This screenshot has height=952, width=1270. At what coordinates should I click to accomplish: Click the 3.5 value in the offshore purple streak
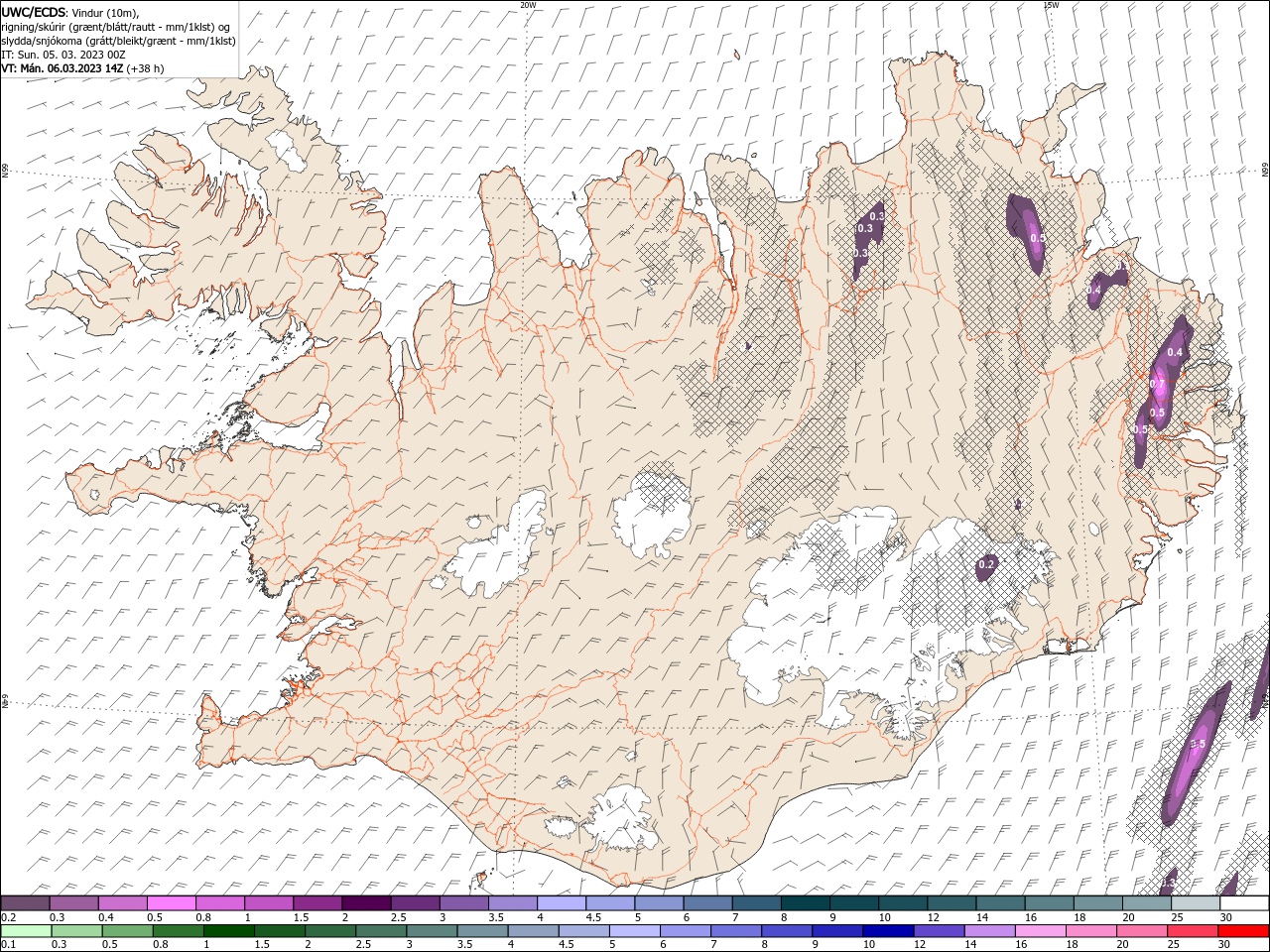pyautogui.click(x=1197, y=744)
